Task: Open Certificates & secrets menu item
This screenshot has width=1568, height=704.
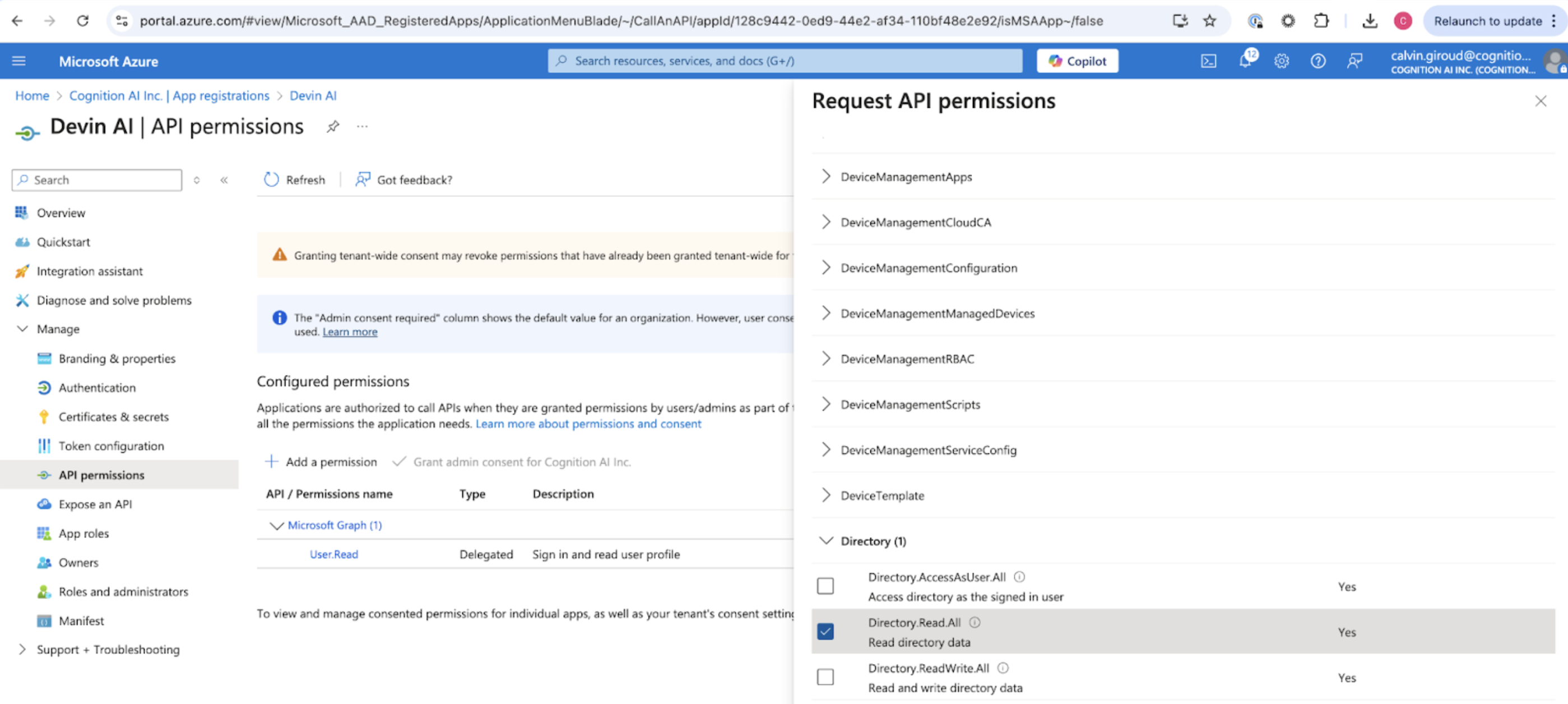Action: tap(113, 416)
